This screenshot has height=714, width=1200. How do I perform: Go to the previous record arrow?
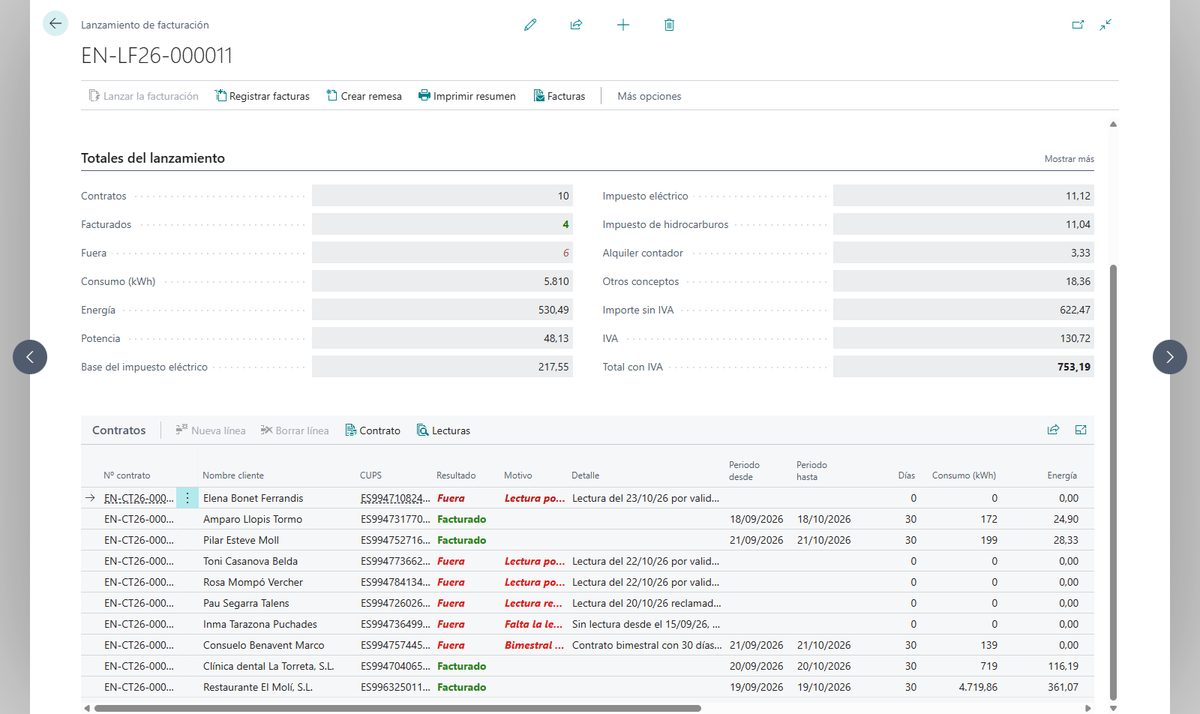coord(30,357)
